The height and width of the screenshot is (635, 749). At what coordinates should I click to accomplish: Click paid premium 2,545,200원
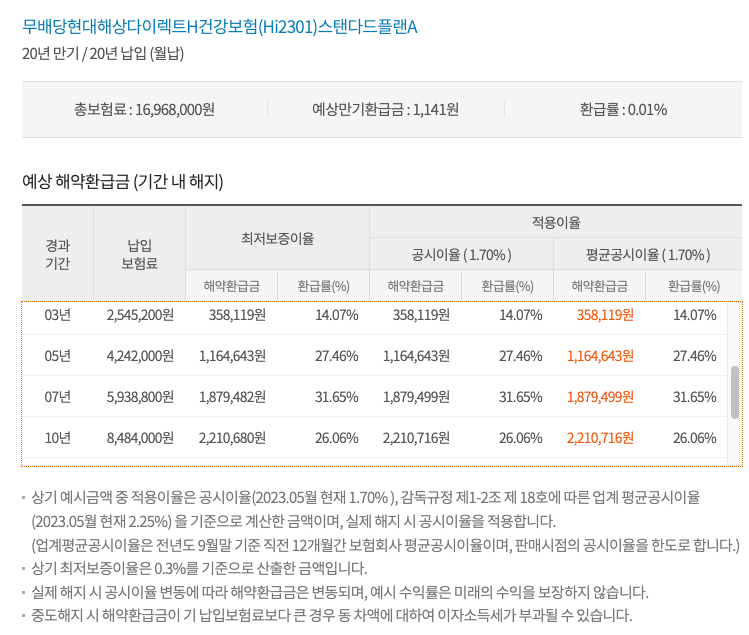coord(140,315)
